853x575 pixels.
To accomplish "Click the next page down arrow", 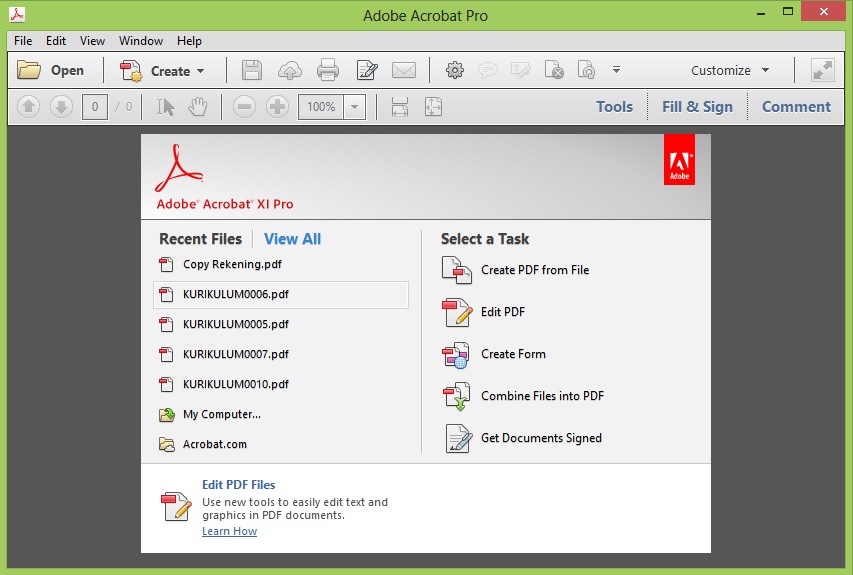I will point(61,107).
